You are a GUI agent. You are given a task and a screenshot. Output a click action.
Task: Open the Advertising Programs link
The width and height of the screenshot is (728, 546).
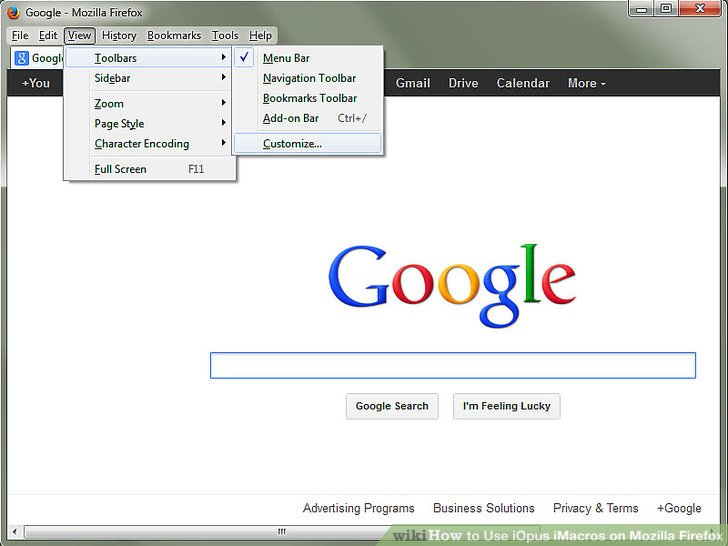358,508
